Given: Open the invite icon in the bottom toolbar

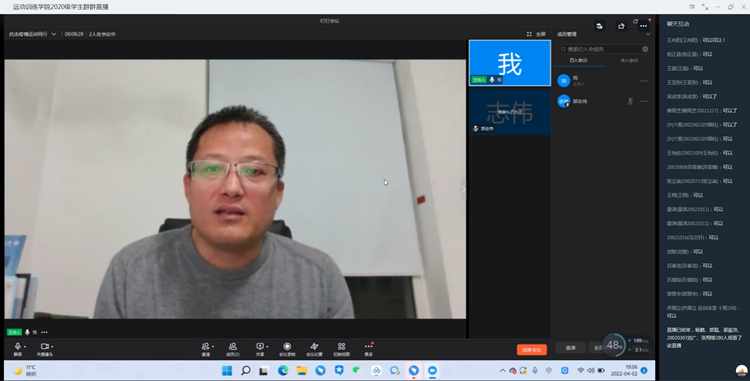Looking at the screenshot, I should click(x=206, y=346).
